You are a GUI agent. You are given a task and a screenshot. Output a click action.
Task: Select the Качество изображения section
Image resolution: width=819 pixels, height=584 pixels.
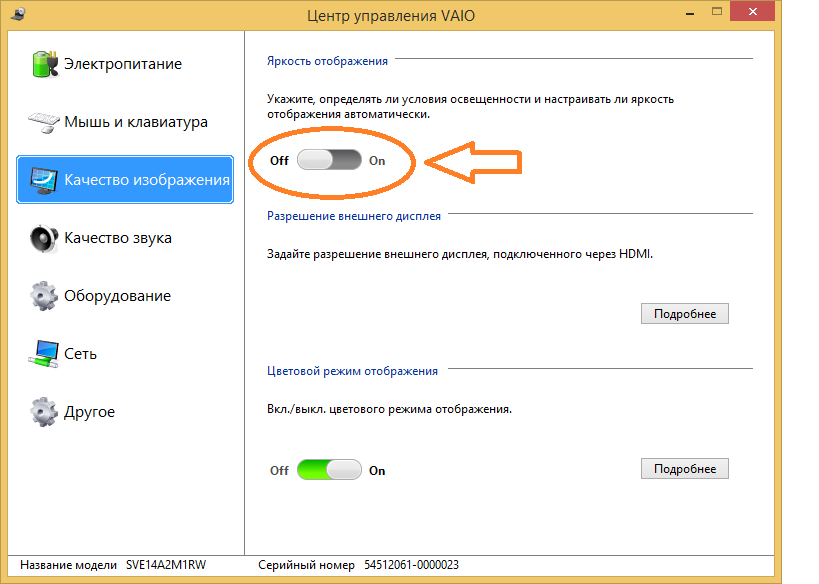[125, 180]
